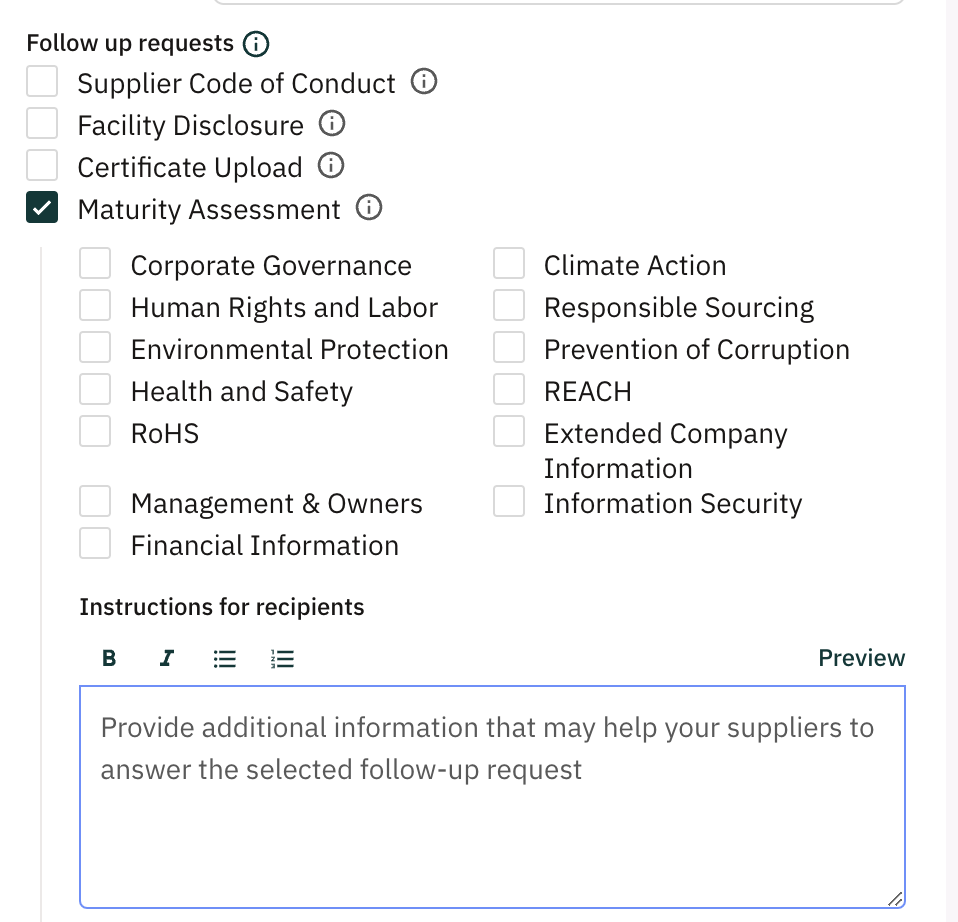Show Certificate Upload info tooltip icon

pos(331,166)
